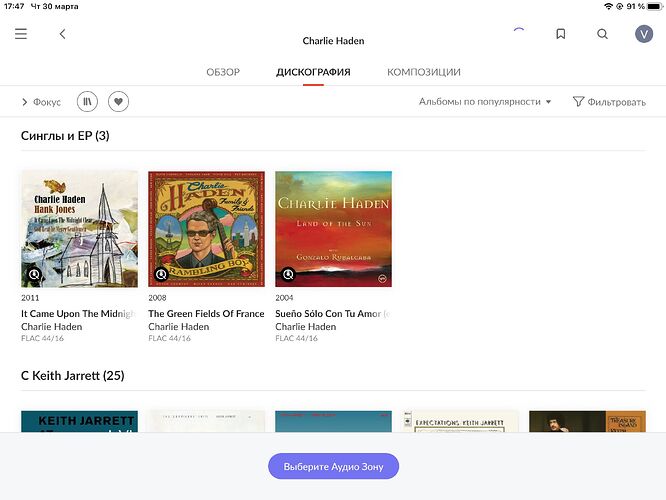Open search with the magnifier icon
The image size is (666, 500).
pos(602,34)
